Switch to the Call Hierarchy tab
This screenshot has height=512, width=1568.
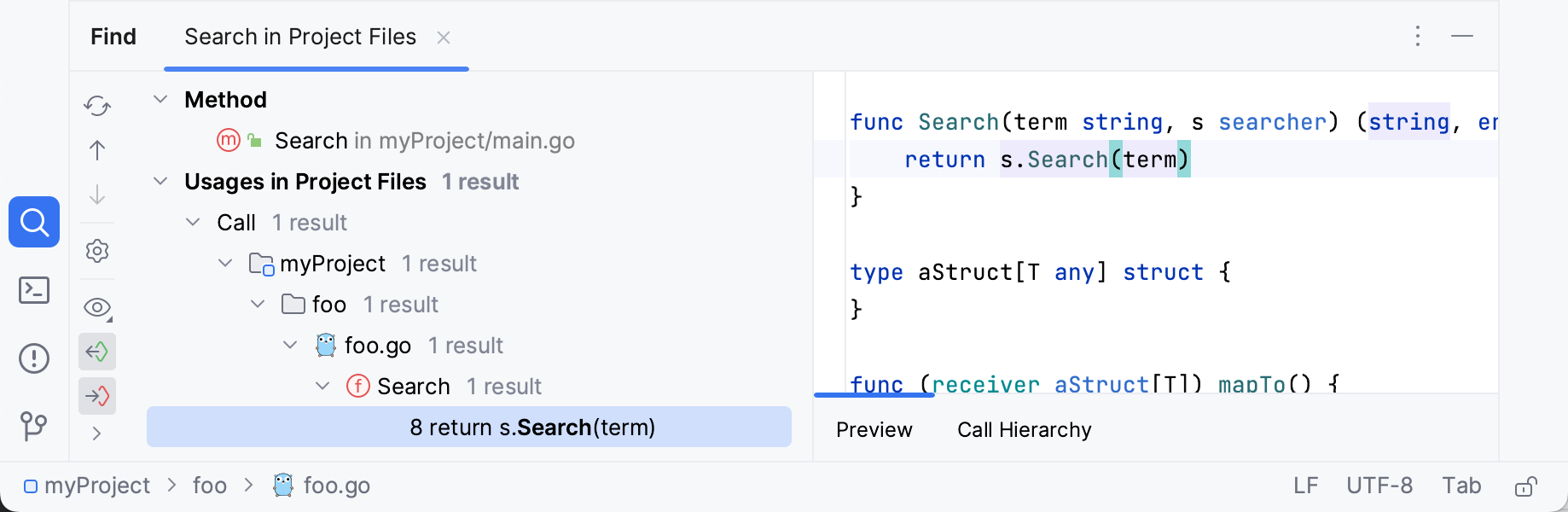pyautogui.click(x=1024, y=430)
